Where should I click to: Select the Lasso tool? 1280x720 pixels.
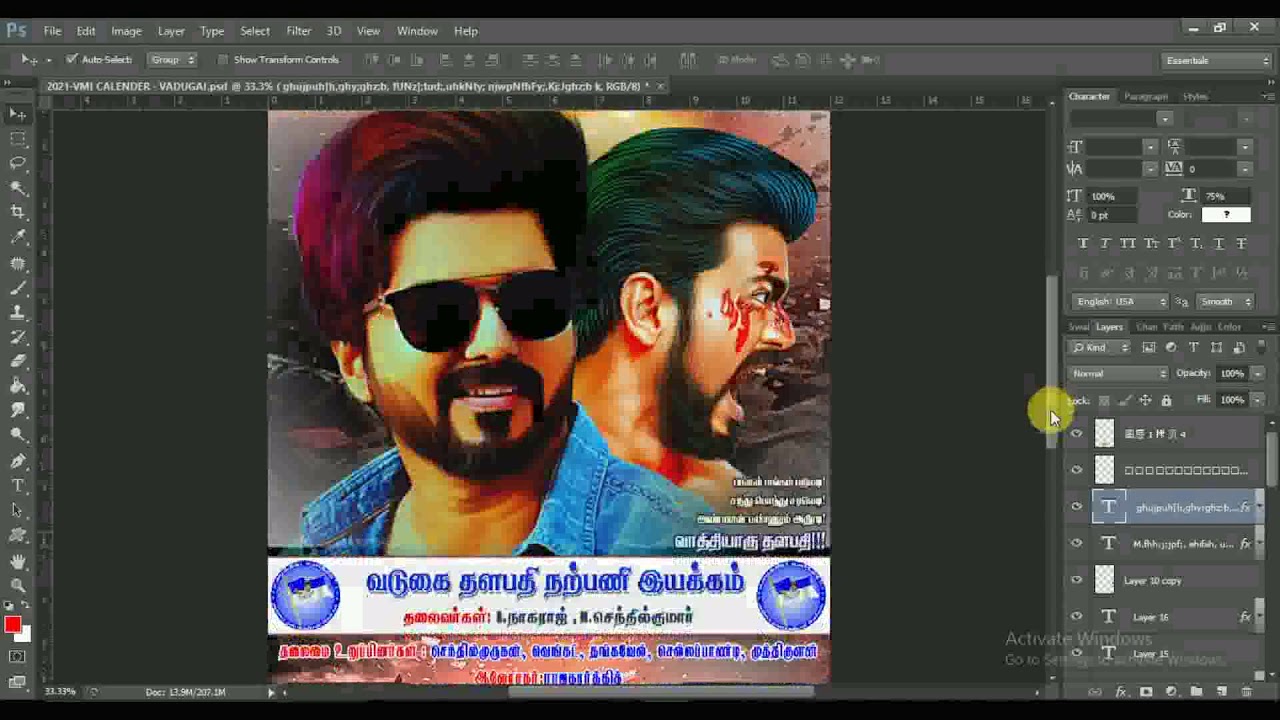tap(18, 163)
